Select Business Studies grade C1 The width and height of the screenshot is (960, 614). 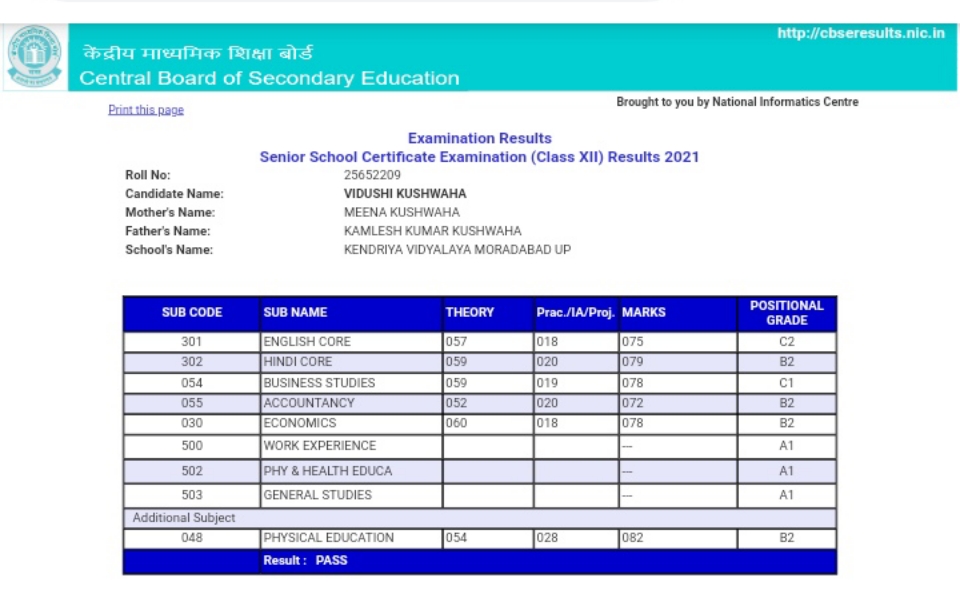[x=787, y=383]
